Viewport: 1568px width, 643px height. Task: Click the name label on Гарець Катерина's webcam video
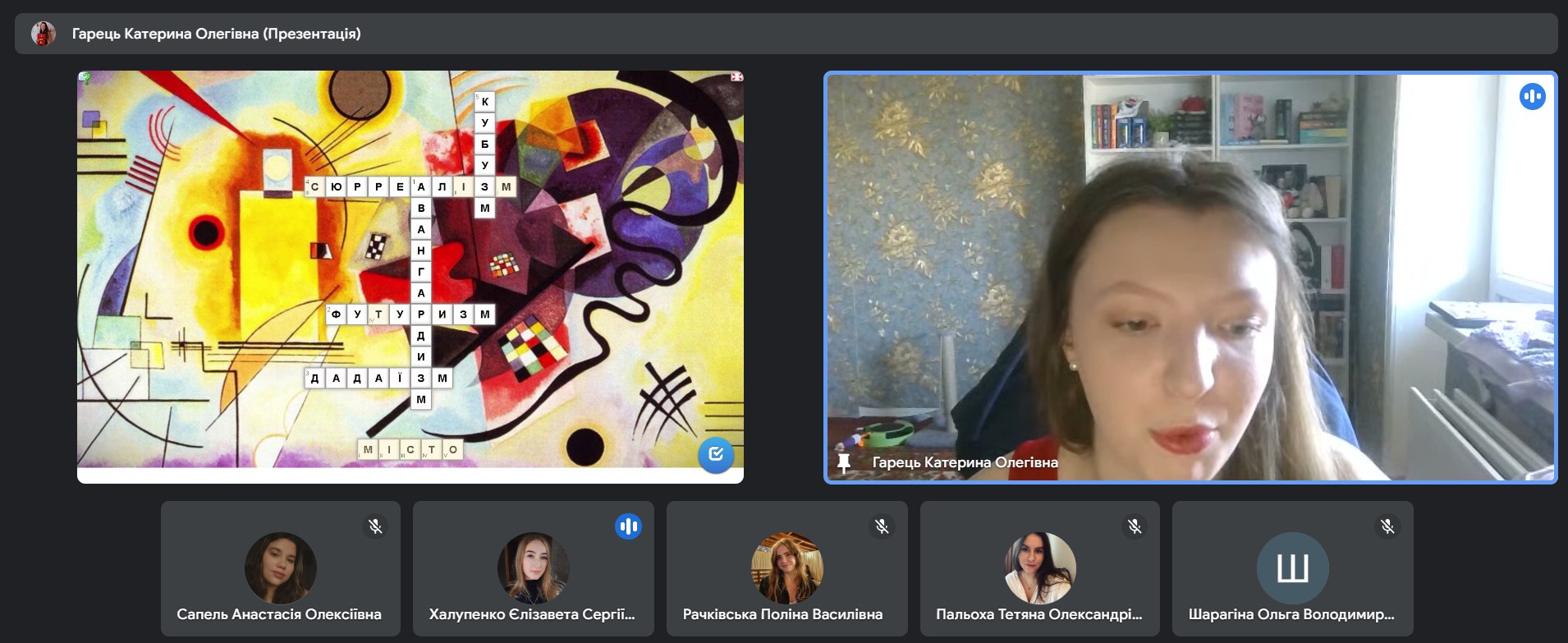(x=965, y=462)
